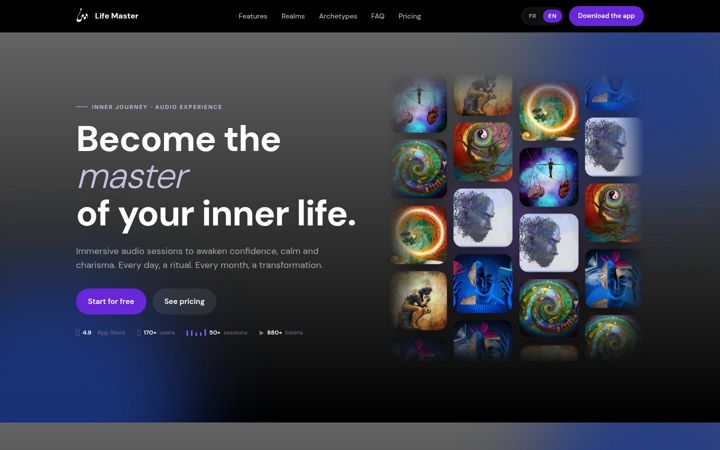720x450 pixels.
Task: Select the EN language option
Action: [x=552, y=16]
